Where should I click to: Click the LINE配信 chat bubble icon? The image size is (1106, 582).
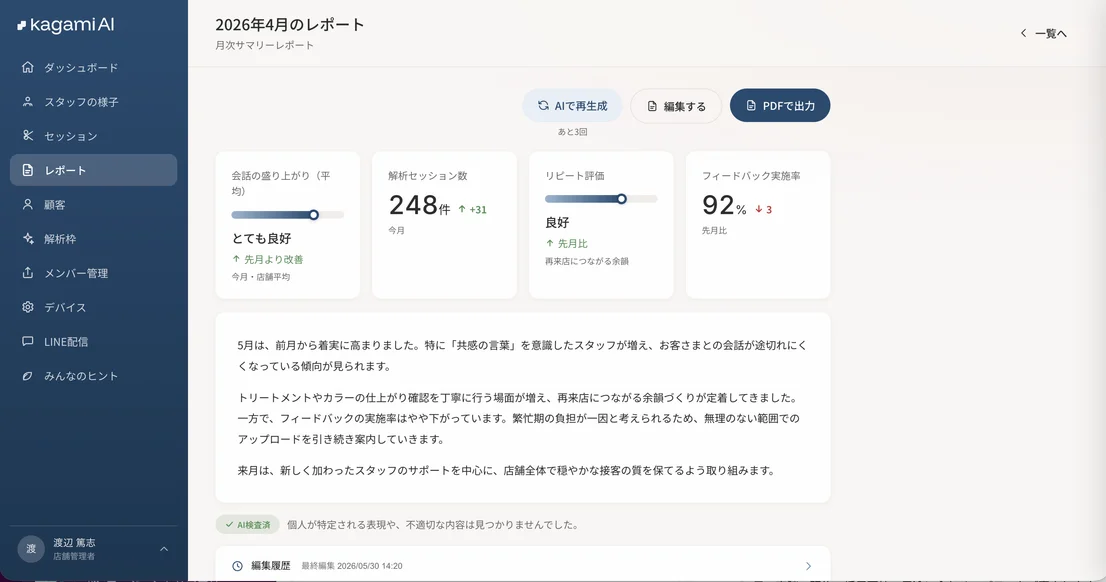(x=28, y=341)
